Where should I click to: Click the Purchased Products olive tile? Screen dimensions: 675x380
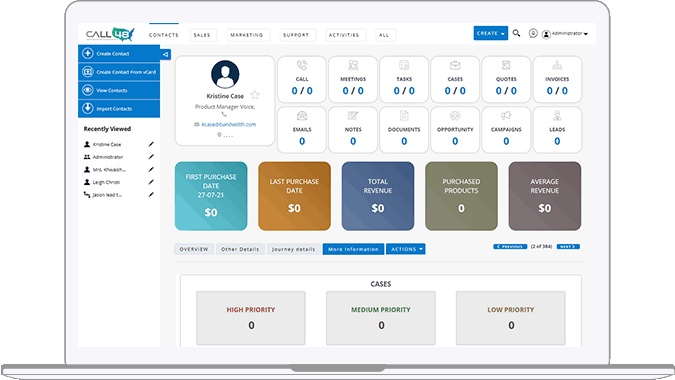pyautogui.click(x=461, y=196)
